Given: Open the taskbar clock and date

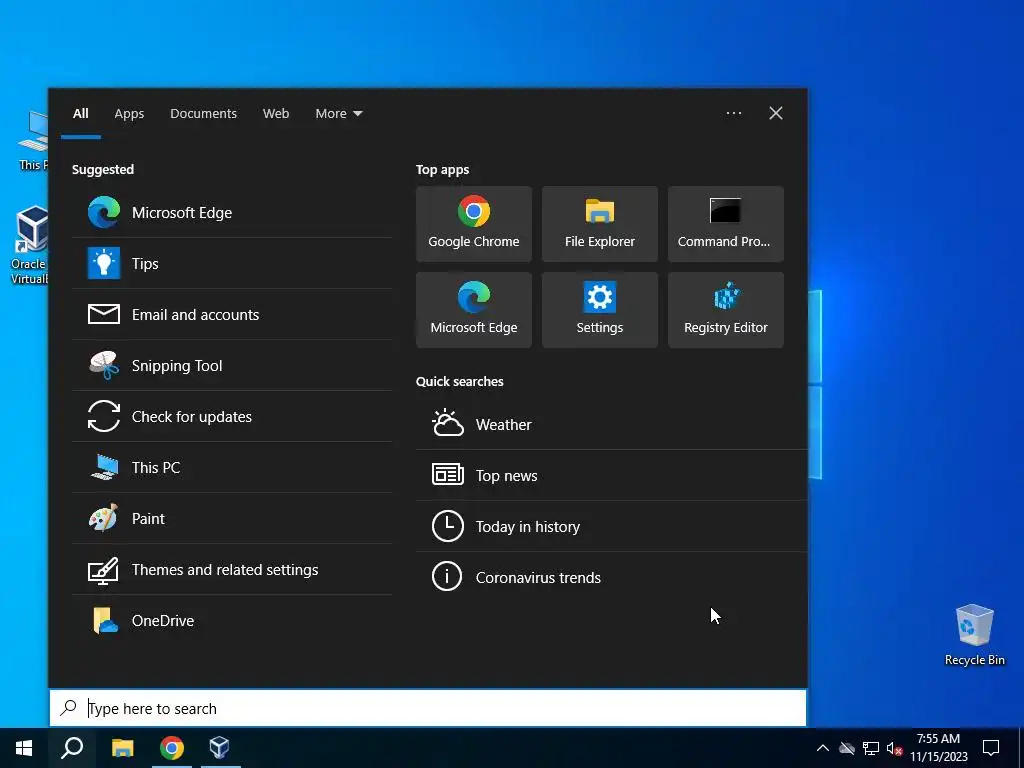Looking at the screenshot, I should tap(938, 748).
